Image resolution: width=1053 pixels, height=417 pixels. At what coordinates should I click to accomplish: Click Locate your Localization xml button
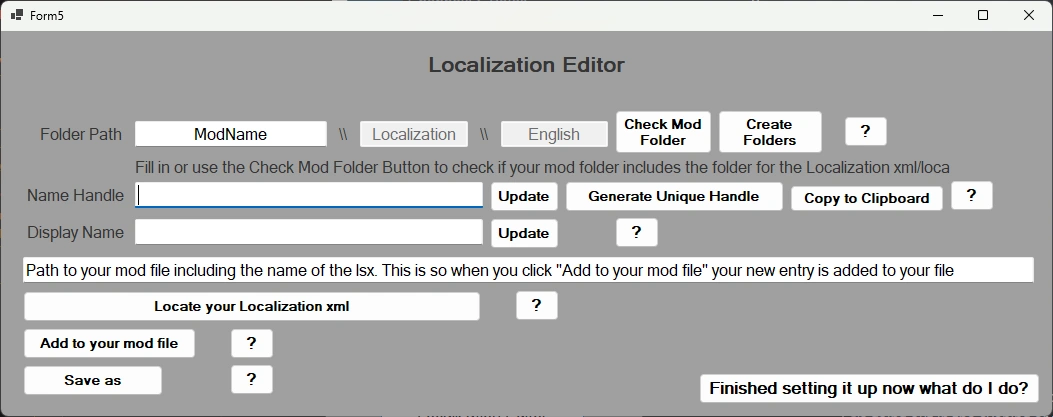(251, 306)
